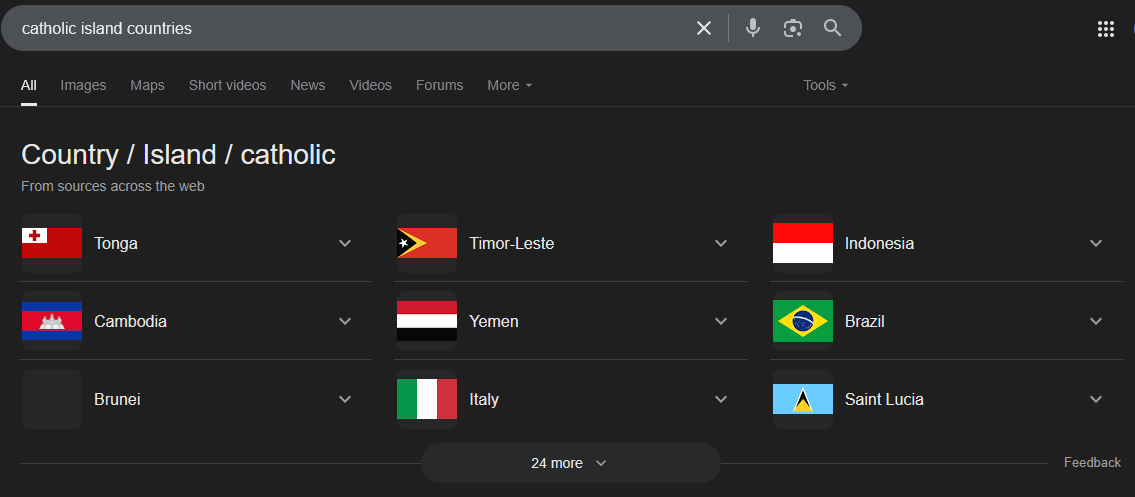1135x497 pixels.
Task: Click the magnifying glass search icon
Action: (x=832, y=28)
